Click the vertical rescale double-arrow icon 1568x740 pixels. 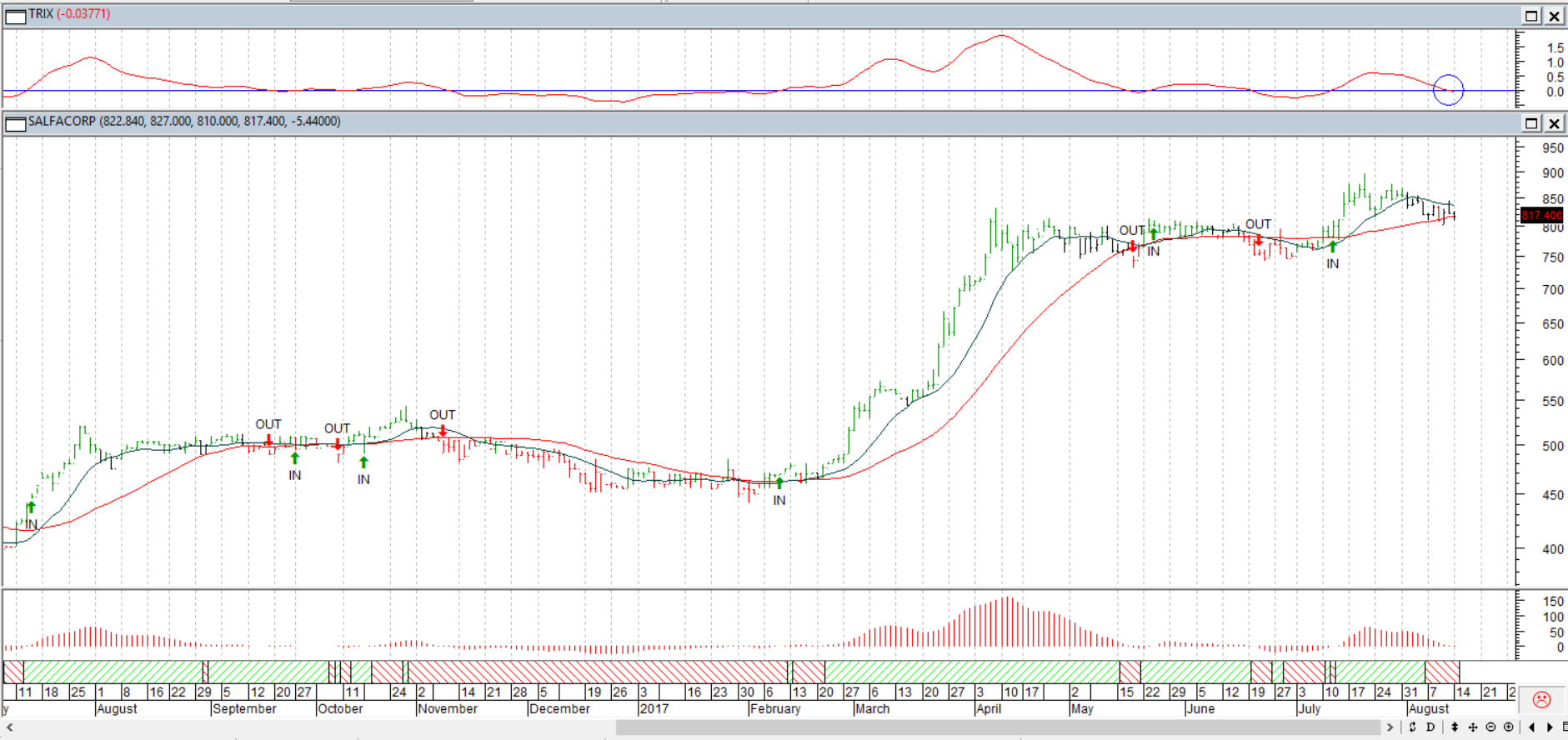point(1455,727)
